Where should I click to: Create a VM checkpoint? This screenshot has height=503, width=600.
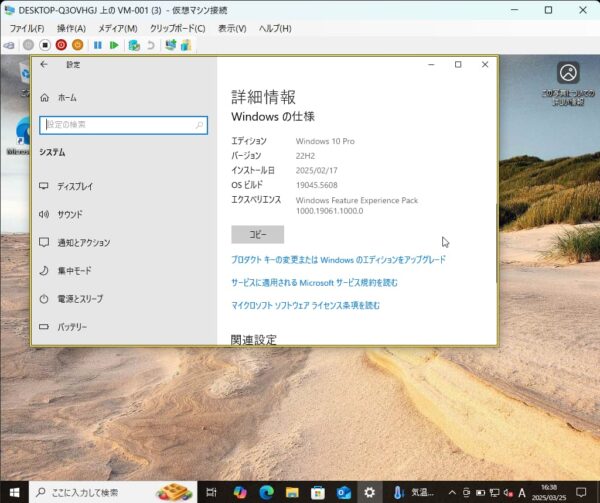pos(134,45)
